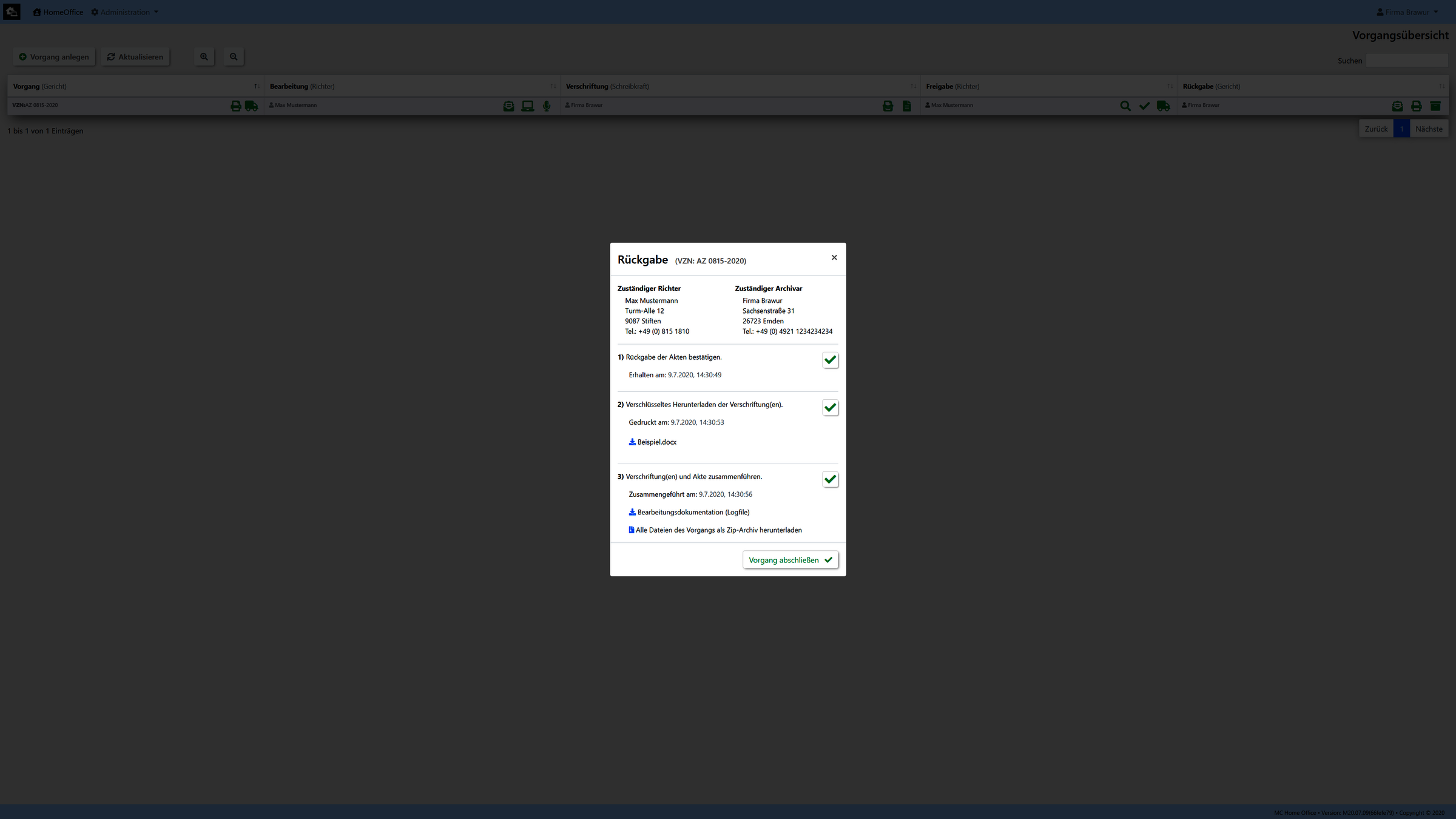The width and height of the screenshot is (1456, 819).
Task: Open the Administration dropdown menu
Action: tap(125, 12)
